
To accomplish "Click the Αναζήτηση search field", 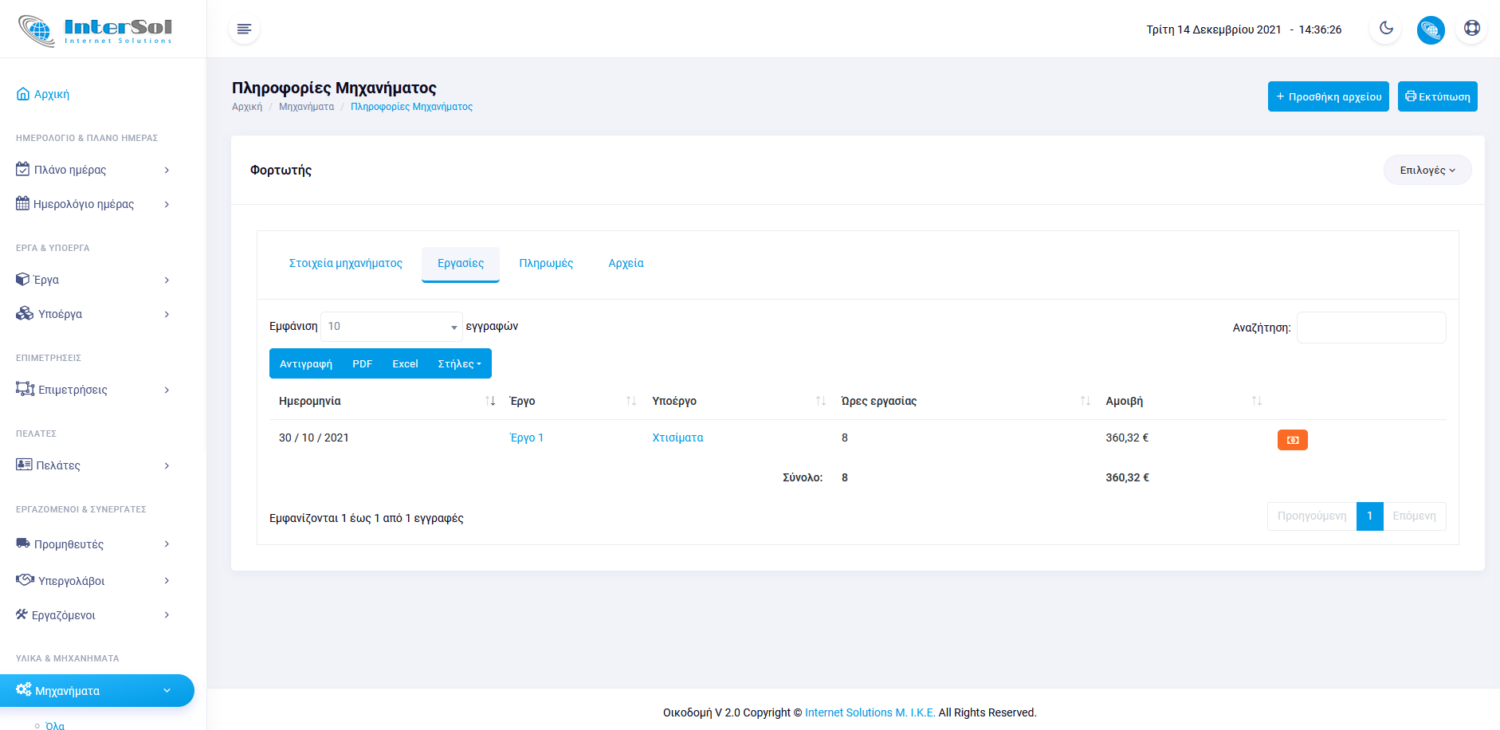I will [1370, 328].
